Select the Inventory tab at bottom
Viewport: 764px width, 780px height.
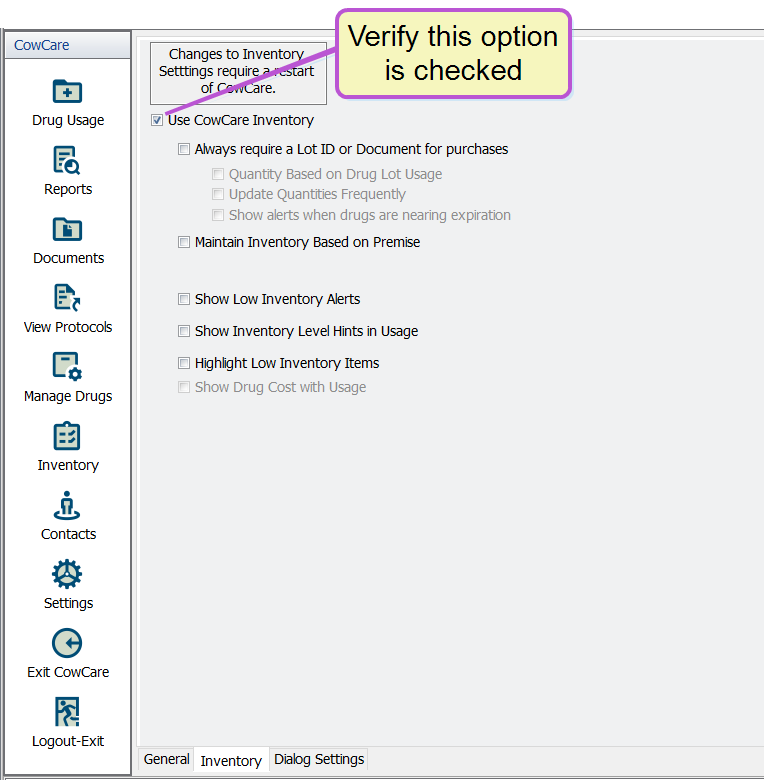click(231, 760)
